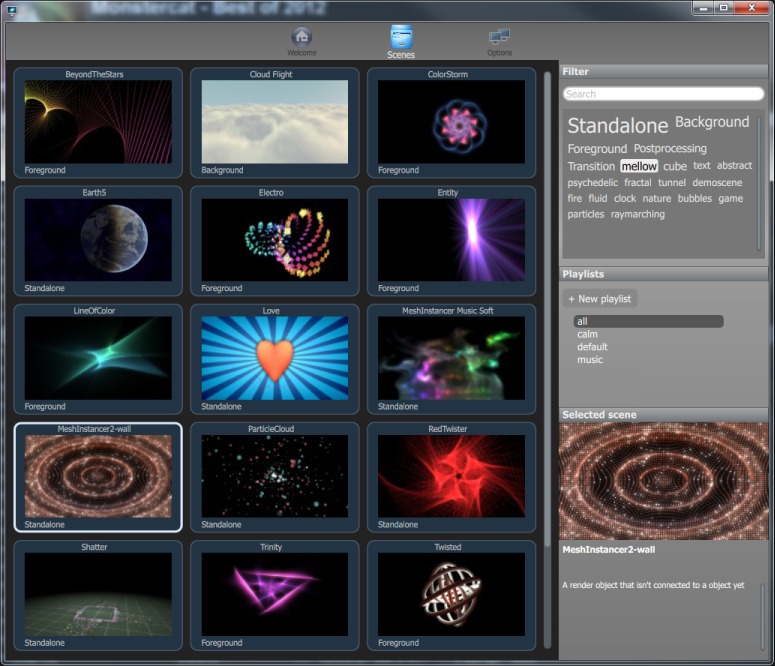
Task: Select the 'music' playlist
Action: pyautogui.click(x=590, y=360)
